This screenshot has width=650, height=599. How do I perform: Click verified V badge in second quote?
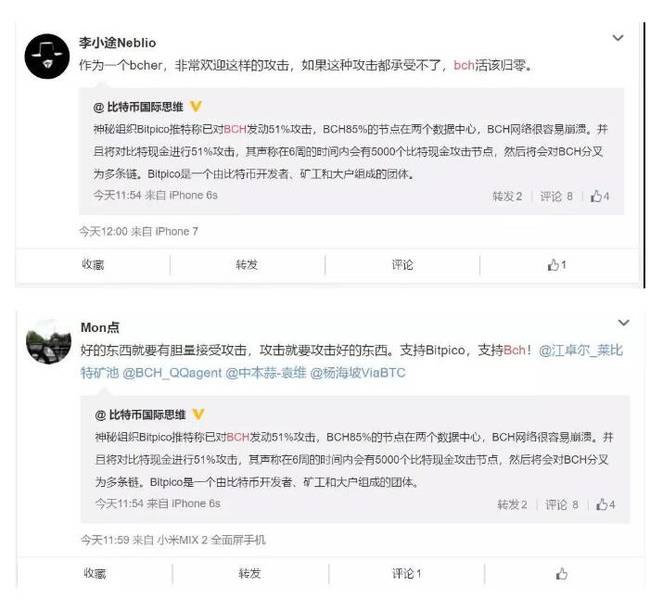(x=199, y=415)
